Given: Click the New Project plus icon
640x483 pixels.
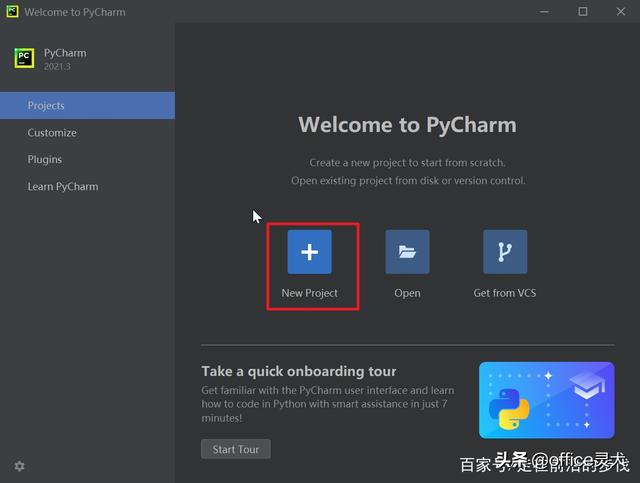Looking at the screenshot, I should point(309,252).
